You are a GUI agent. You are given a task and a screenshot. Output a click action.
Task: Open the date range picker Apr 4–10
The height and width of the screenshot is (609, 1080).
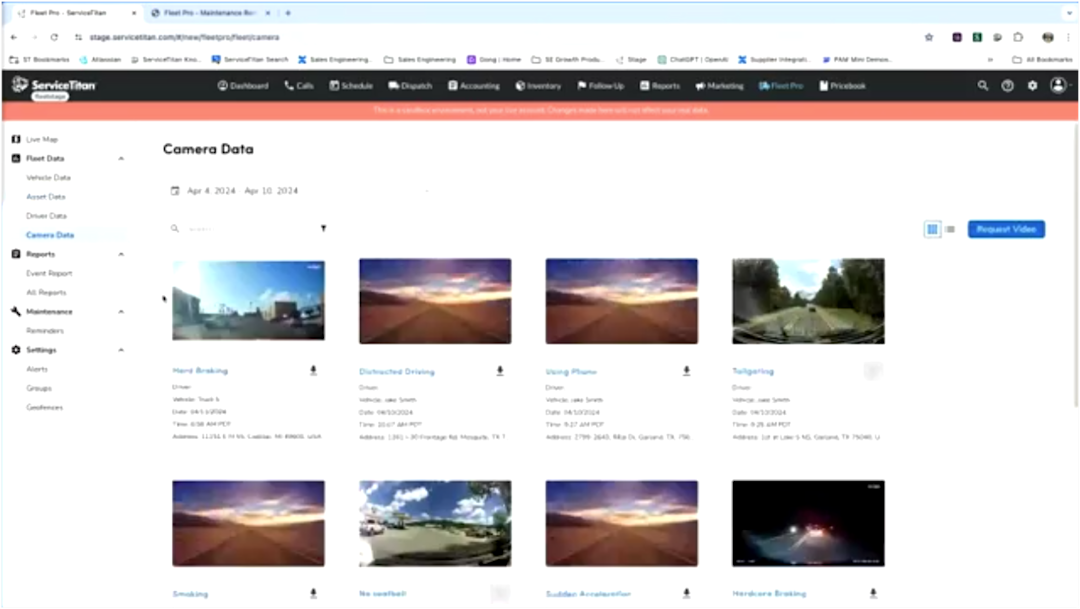(x=235, y=191)
